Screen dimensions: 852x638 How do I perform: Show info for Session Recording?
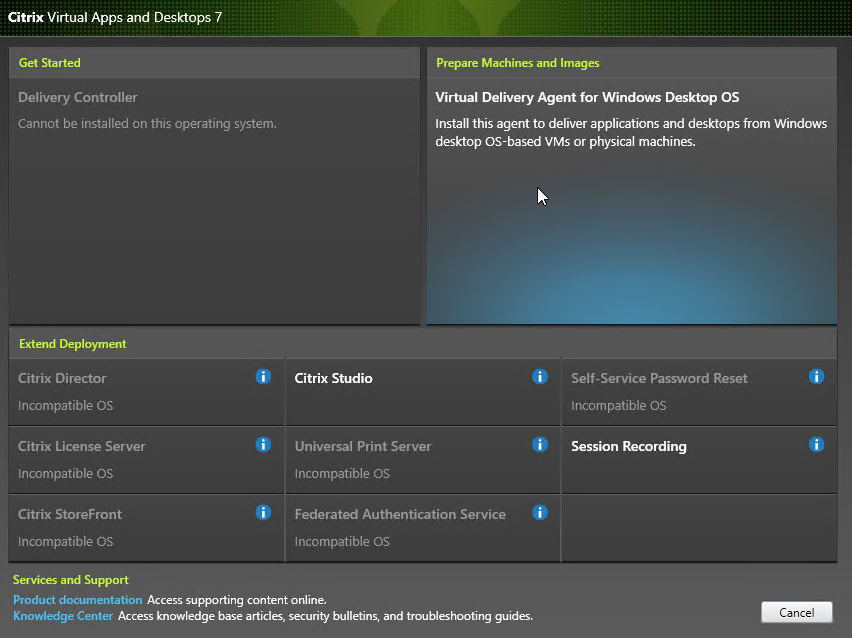[x=817, y=445]
